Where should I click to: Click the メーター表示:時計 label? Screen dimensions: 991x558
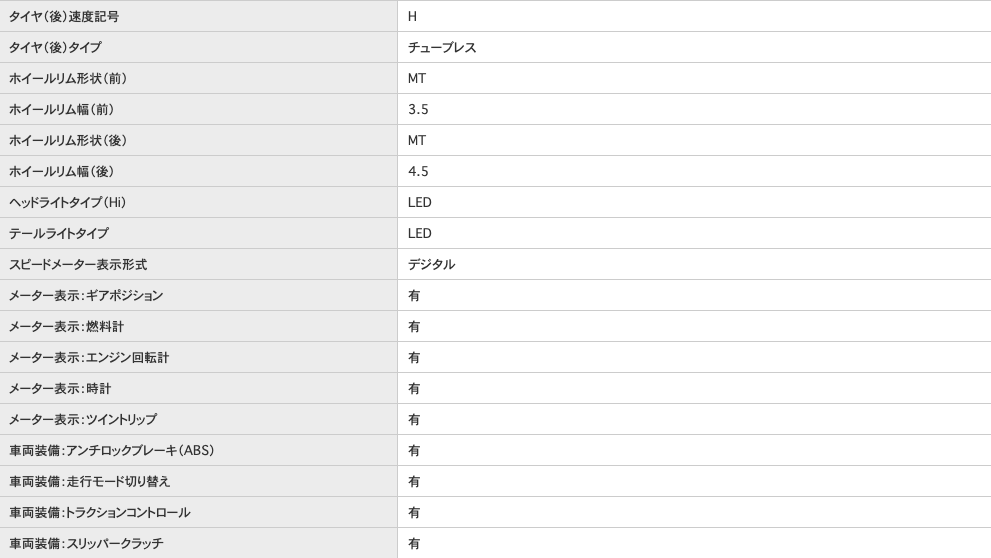point(60,389)
